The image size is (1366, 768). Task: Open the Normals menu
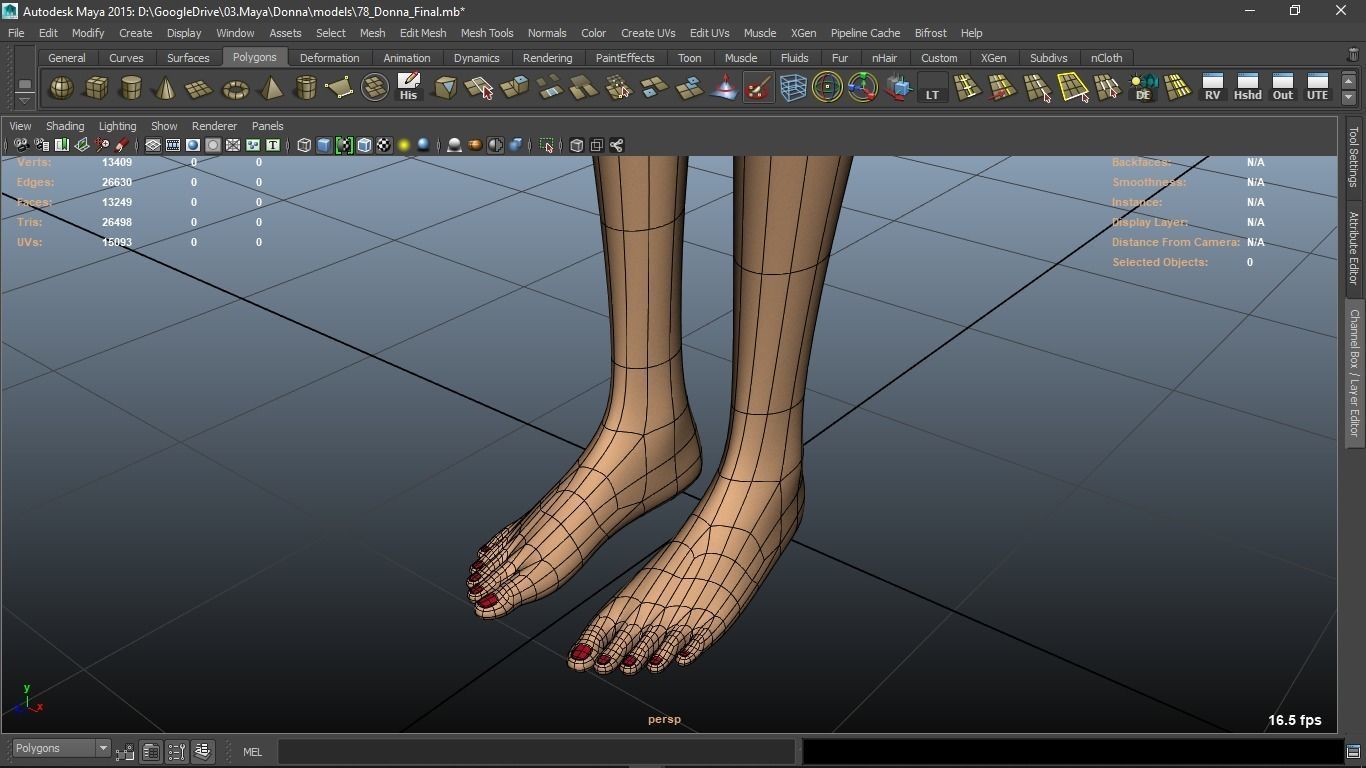click(547, 33)
